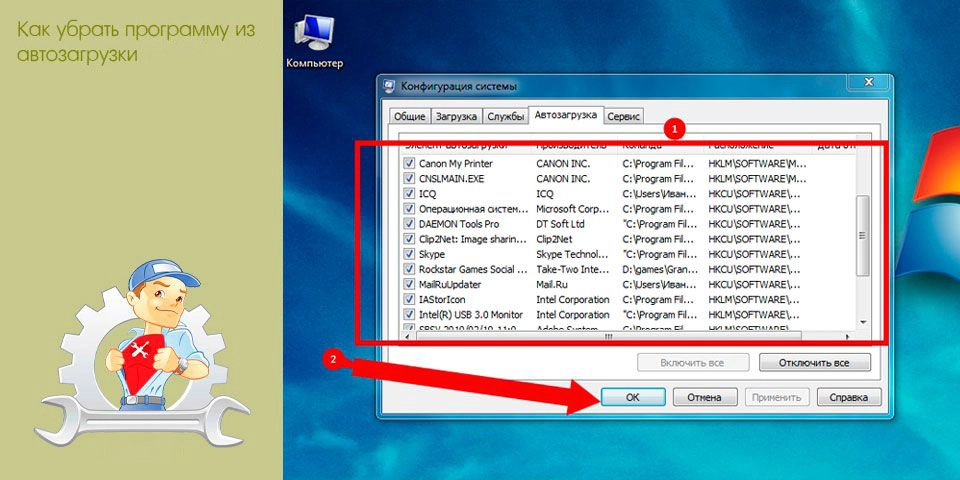The width and height of the screenshot is (960, 480).
Task: Uncheck the Rockstar Games Social startup entry
Action: click(x=409, y=270)
